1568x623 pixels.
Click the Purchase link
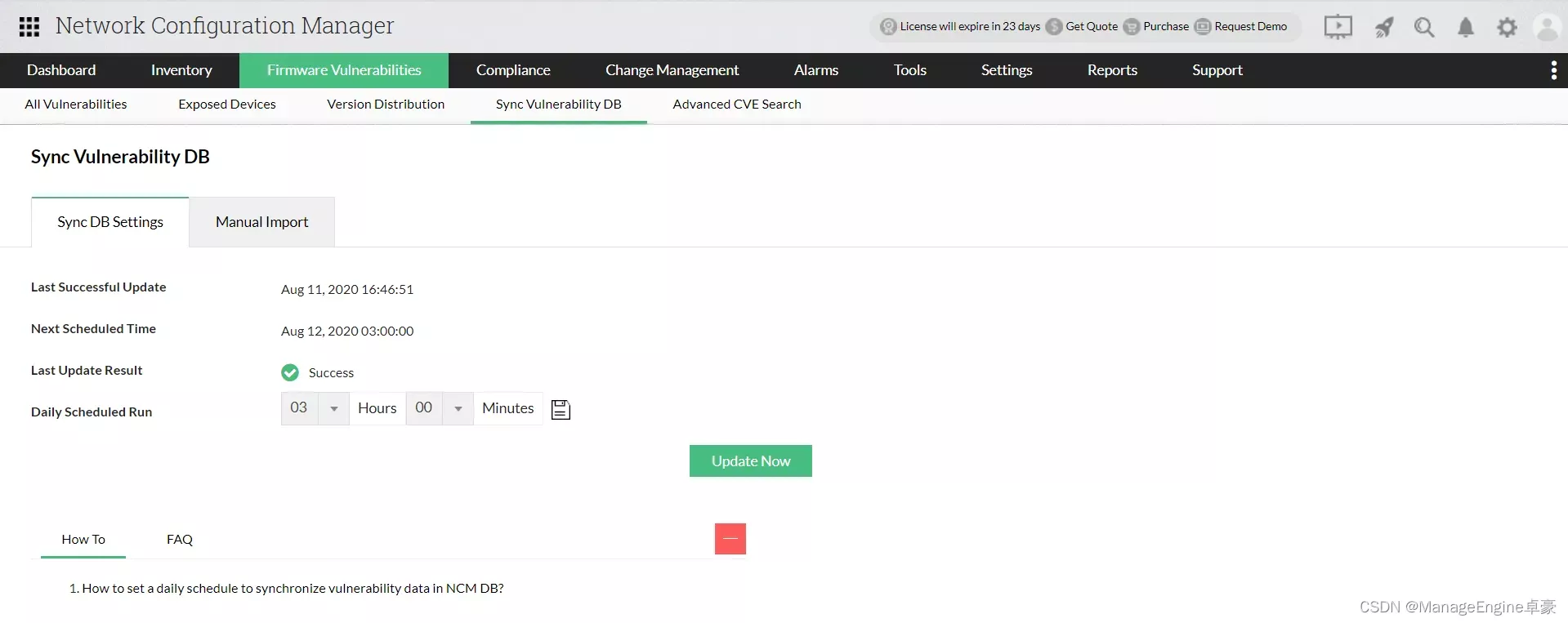coord(1166,27)
